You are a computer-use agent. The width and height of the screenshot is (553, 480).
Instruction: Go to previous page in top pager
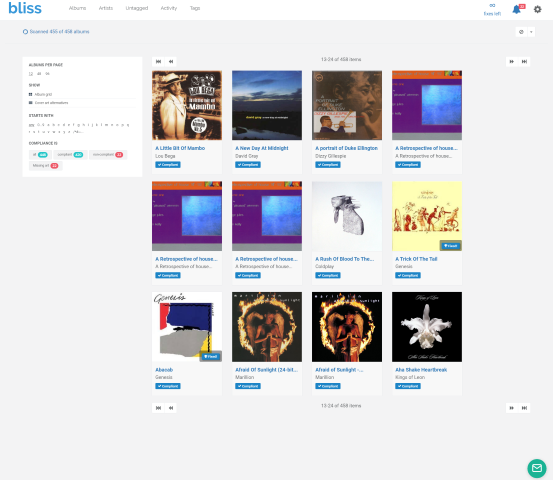click(x=171, y=62)
